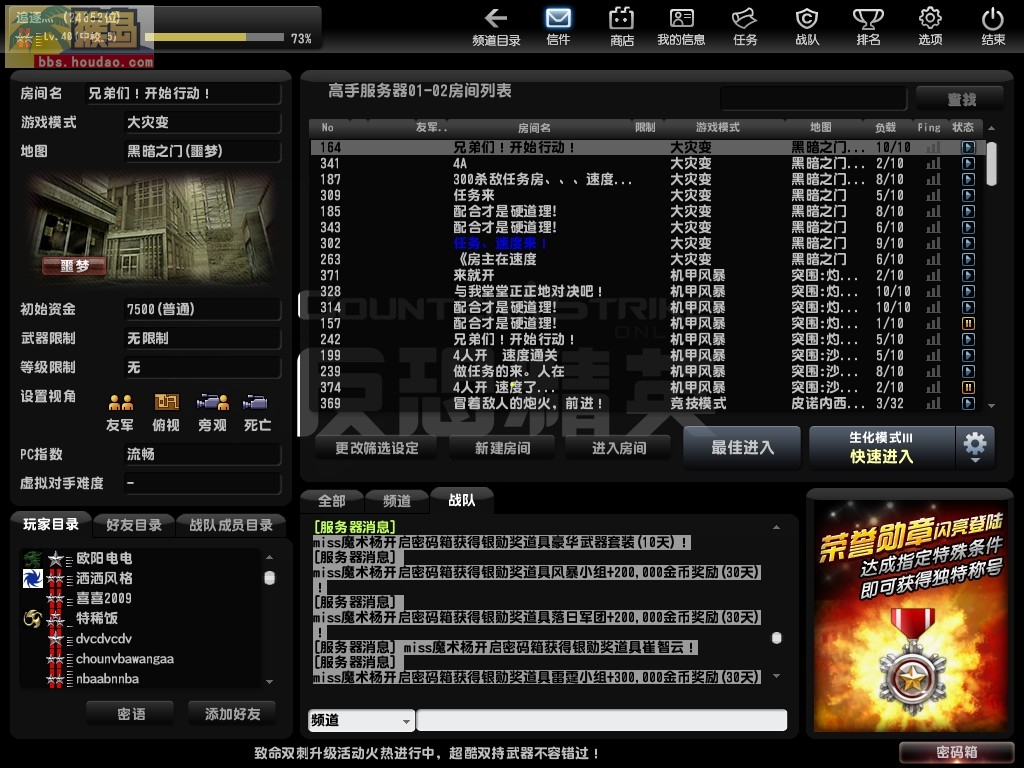
Task: Switch to the Clan (战队) chat tab
Action: tap(461, 500)
